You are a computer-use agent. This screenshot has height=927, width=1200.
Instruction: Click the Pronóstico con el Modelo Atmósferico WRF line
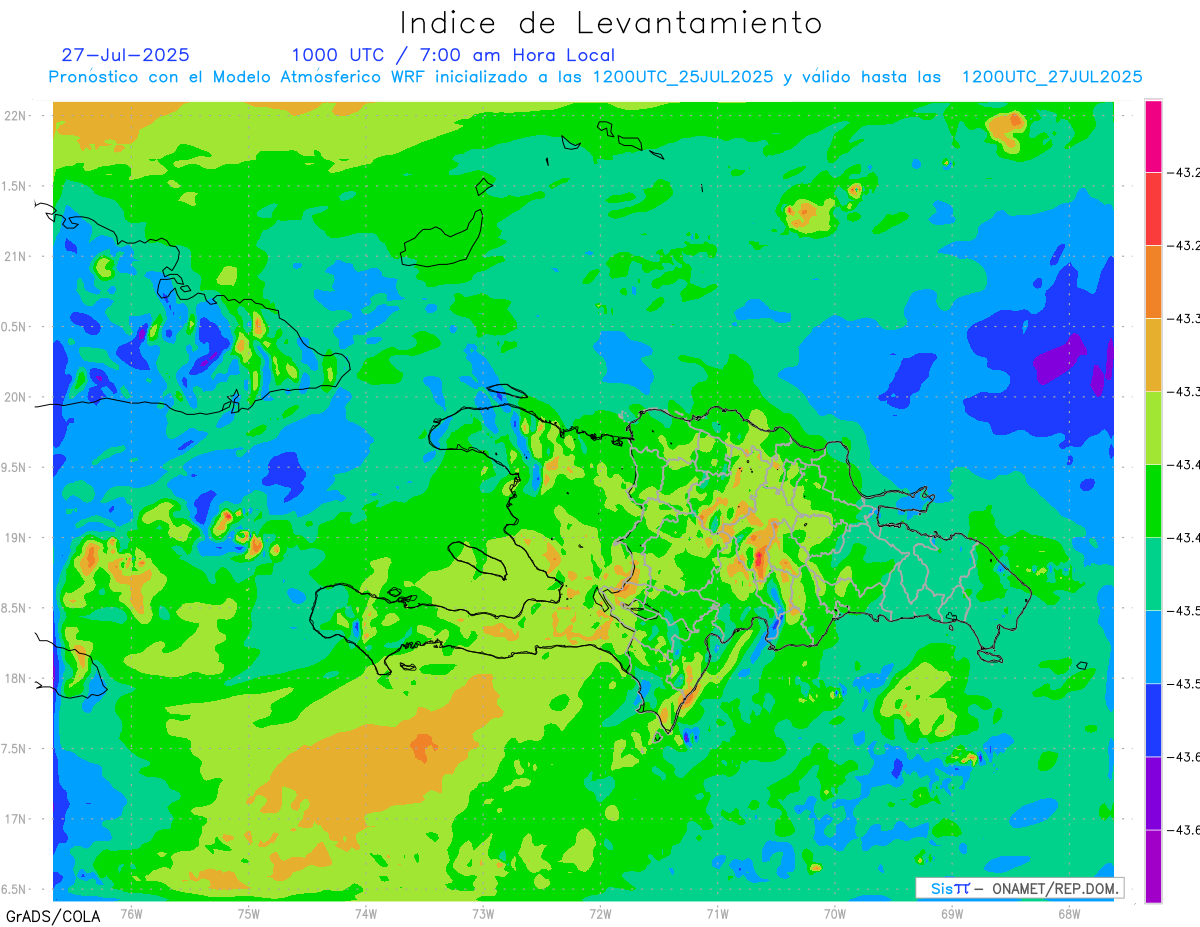point(595,77)
